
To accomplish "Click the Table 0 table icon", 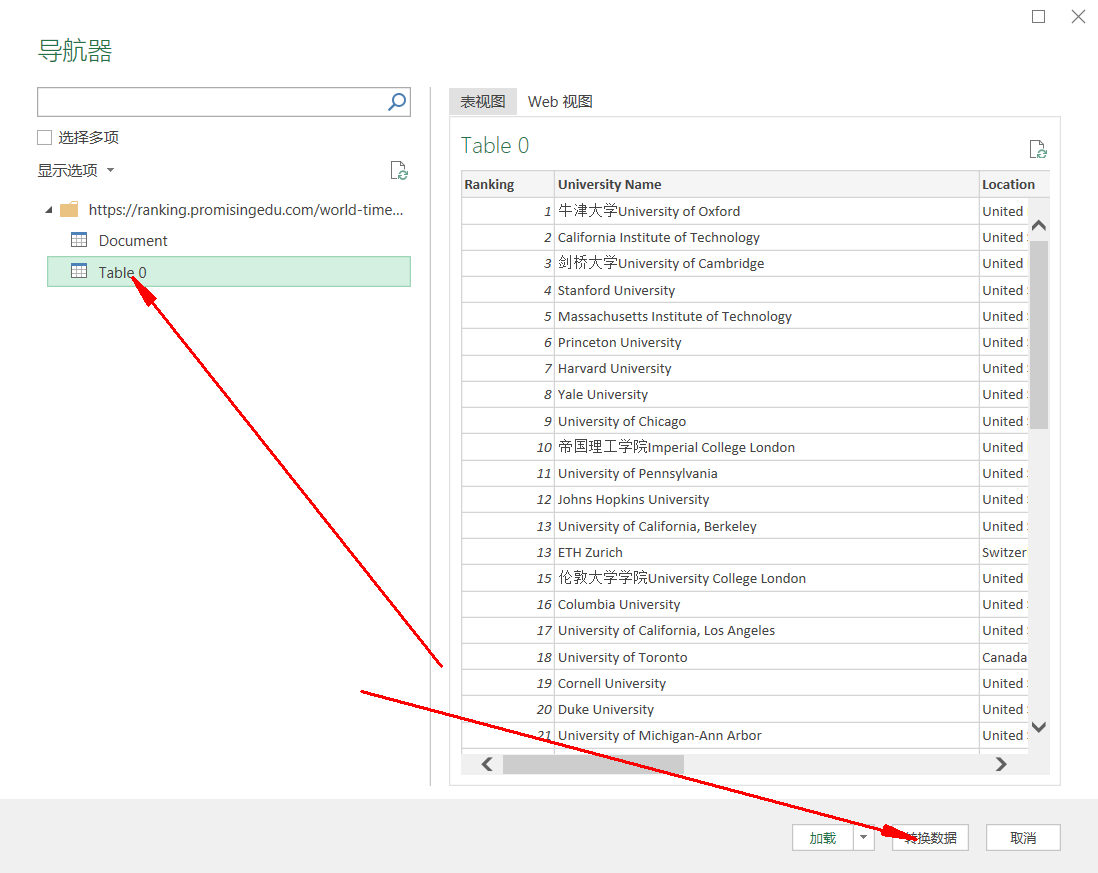I will point(79,272).
